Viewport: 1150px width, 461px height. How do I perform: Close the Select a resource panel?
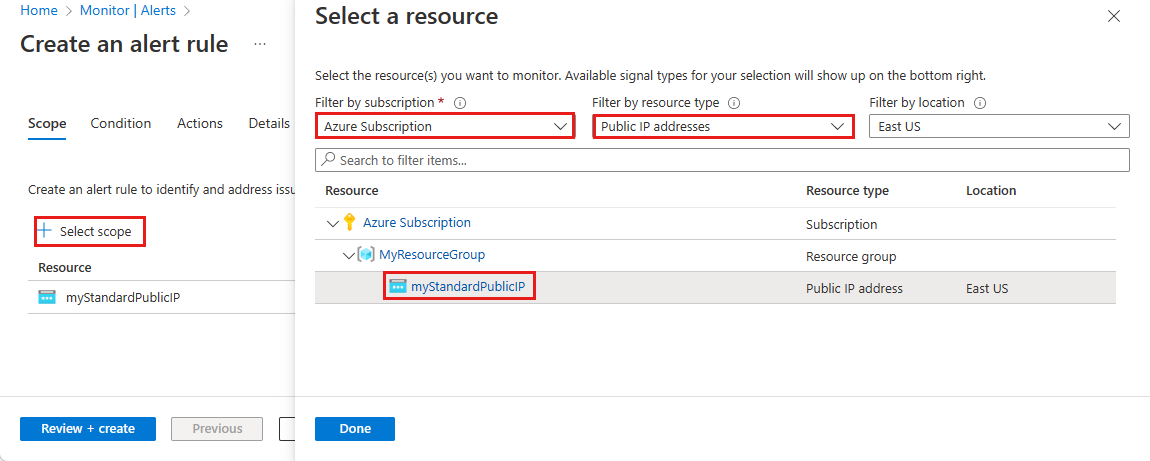(1114, 16)
